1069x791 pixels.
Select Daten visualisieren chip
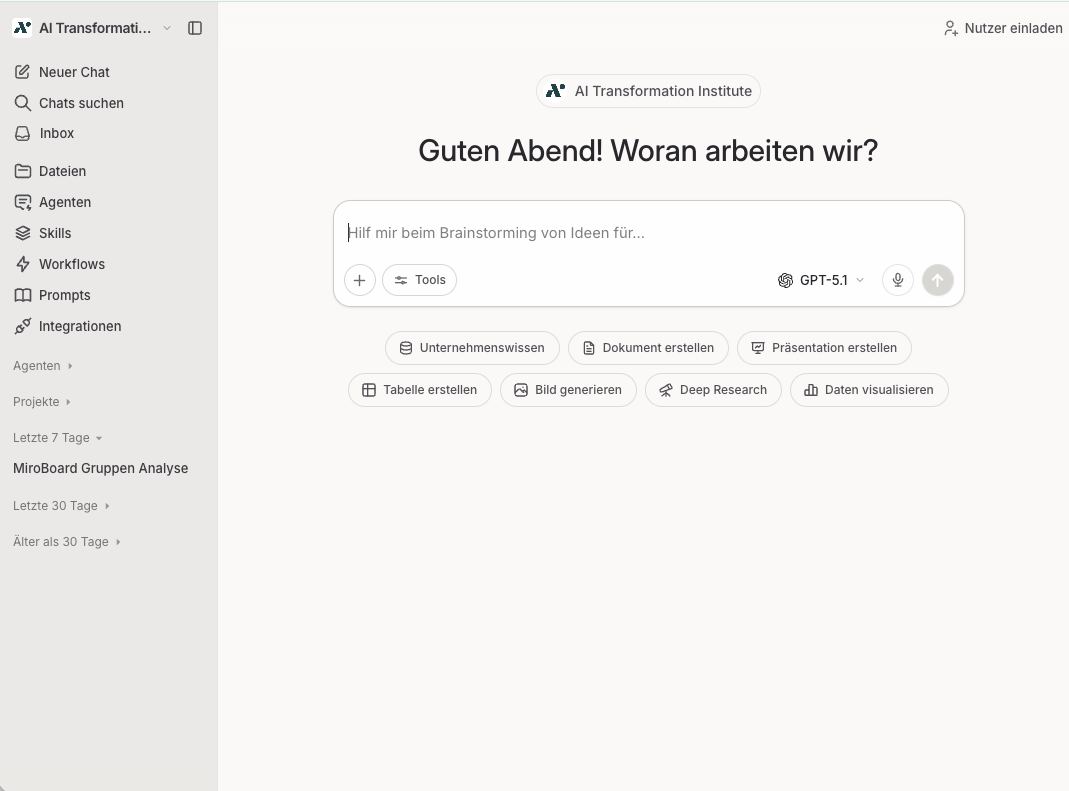(x=869, y=390)
